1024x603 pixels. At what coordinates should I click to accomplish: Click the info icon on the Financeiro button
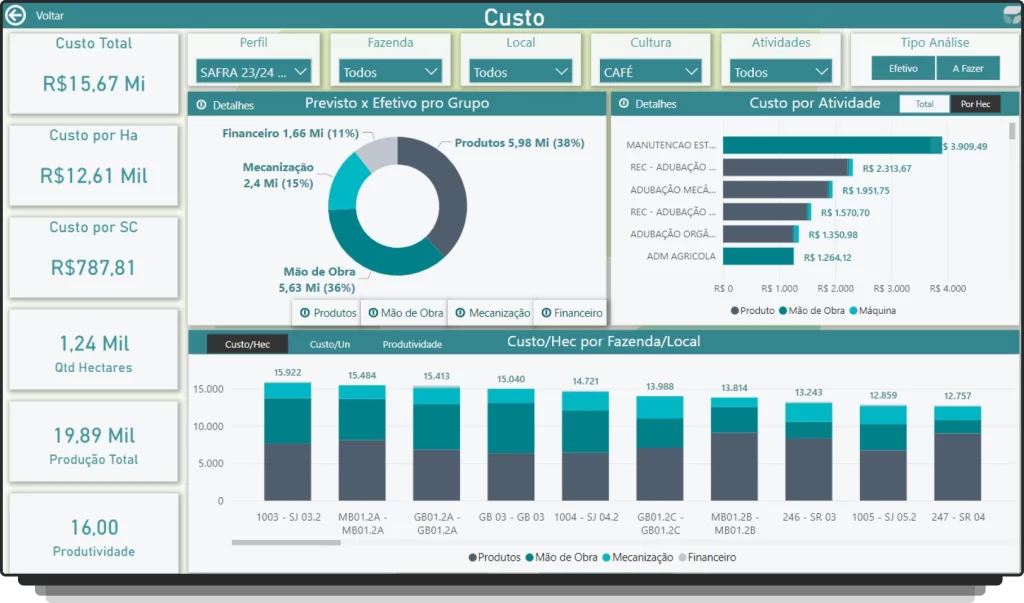[546, 313]
